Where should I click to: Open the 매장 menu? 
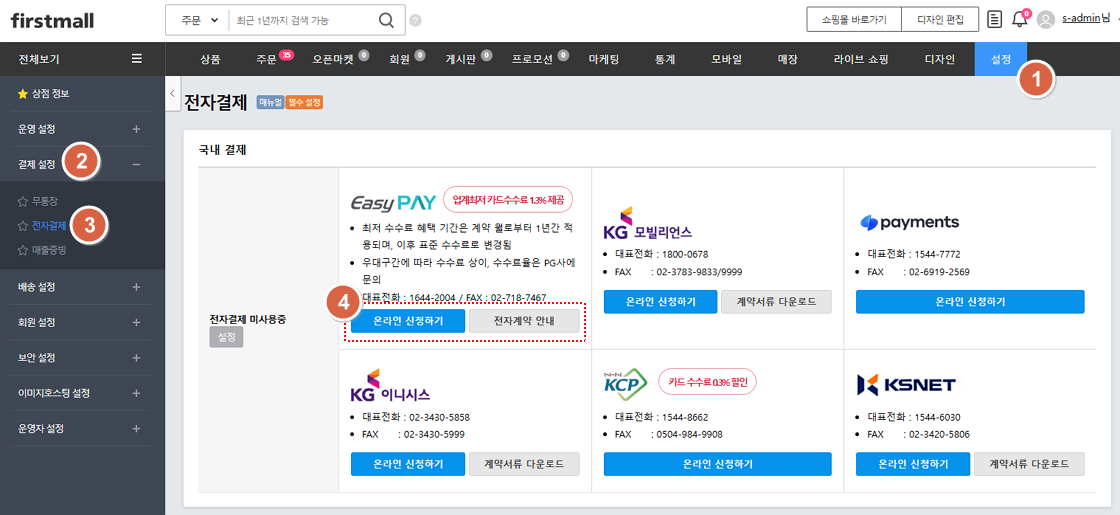click(787, 59)
